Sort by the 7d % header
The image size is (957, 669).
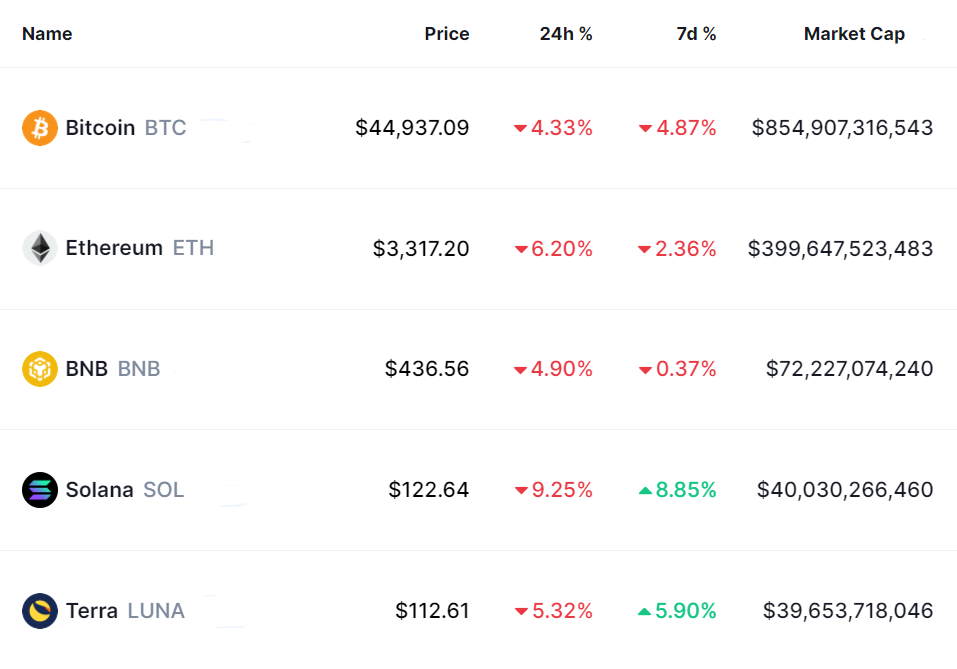[x=696, y=34]
